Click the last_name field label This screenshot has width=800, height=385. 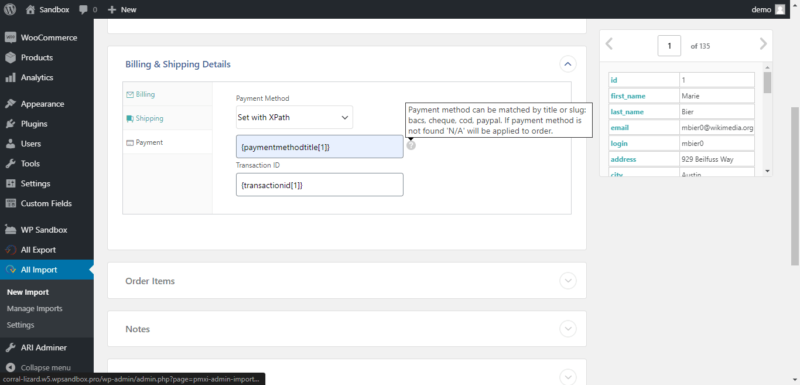coord(627,112)
